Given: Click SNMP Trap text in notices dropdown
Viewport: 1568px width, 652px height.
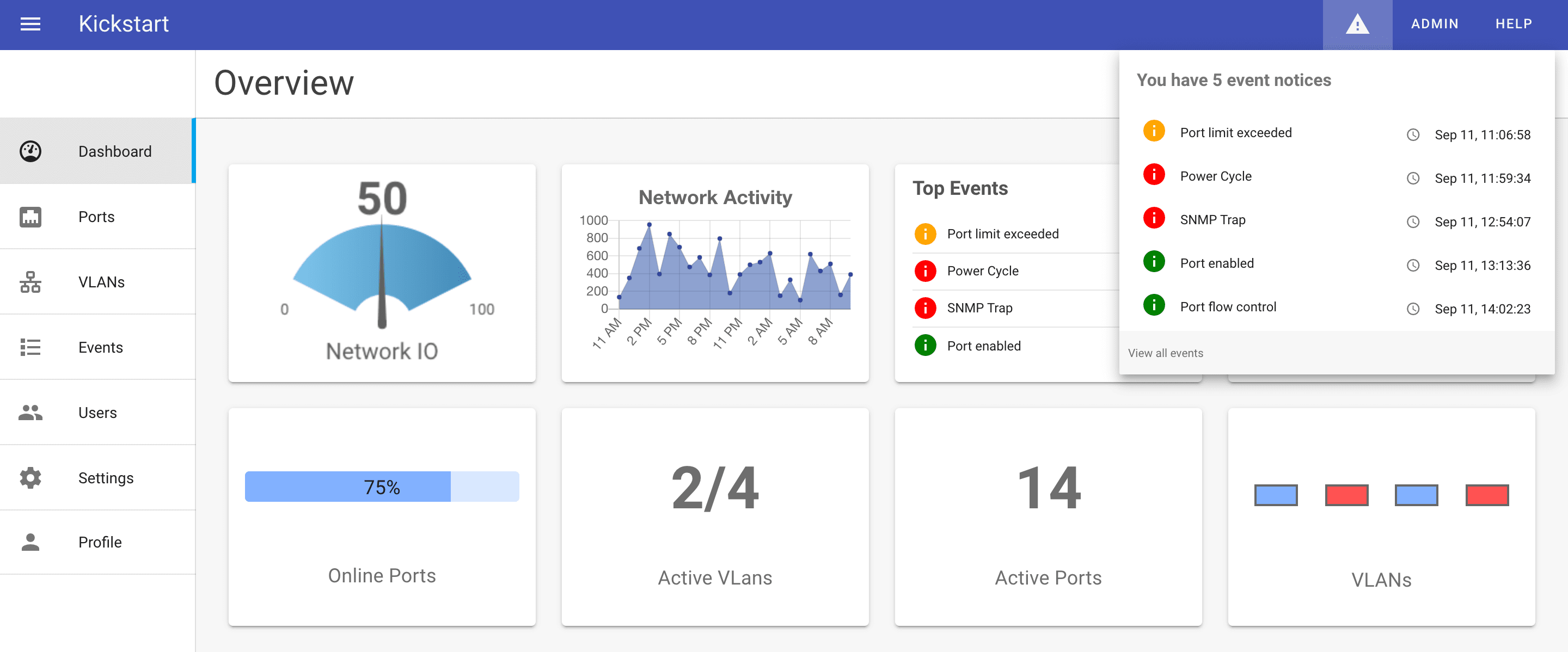Looking at the screenshot, I should pos(1212,219).
